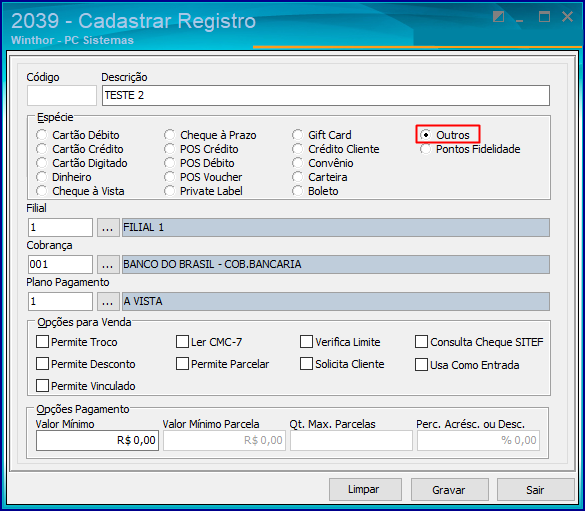Click the Limpar button
This screenshot has width=585, height=511.
tap(365, 489)
